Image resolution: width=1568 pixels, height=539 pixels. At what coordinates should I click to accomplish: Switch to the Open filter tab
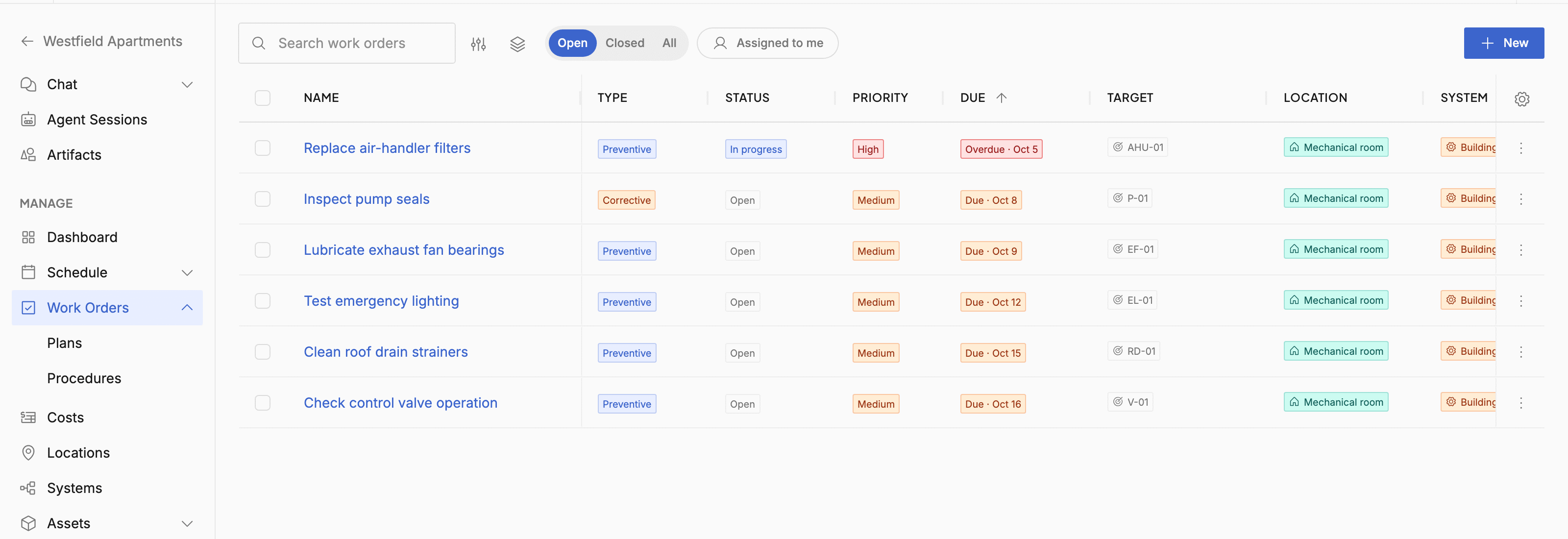pos(572,43)
